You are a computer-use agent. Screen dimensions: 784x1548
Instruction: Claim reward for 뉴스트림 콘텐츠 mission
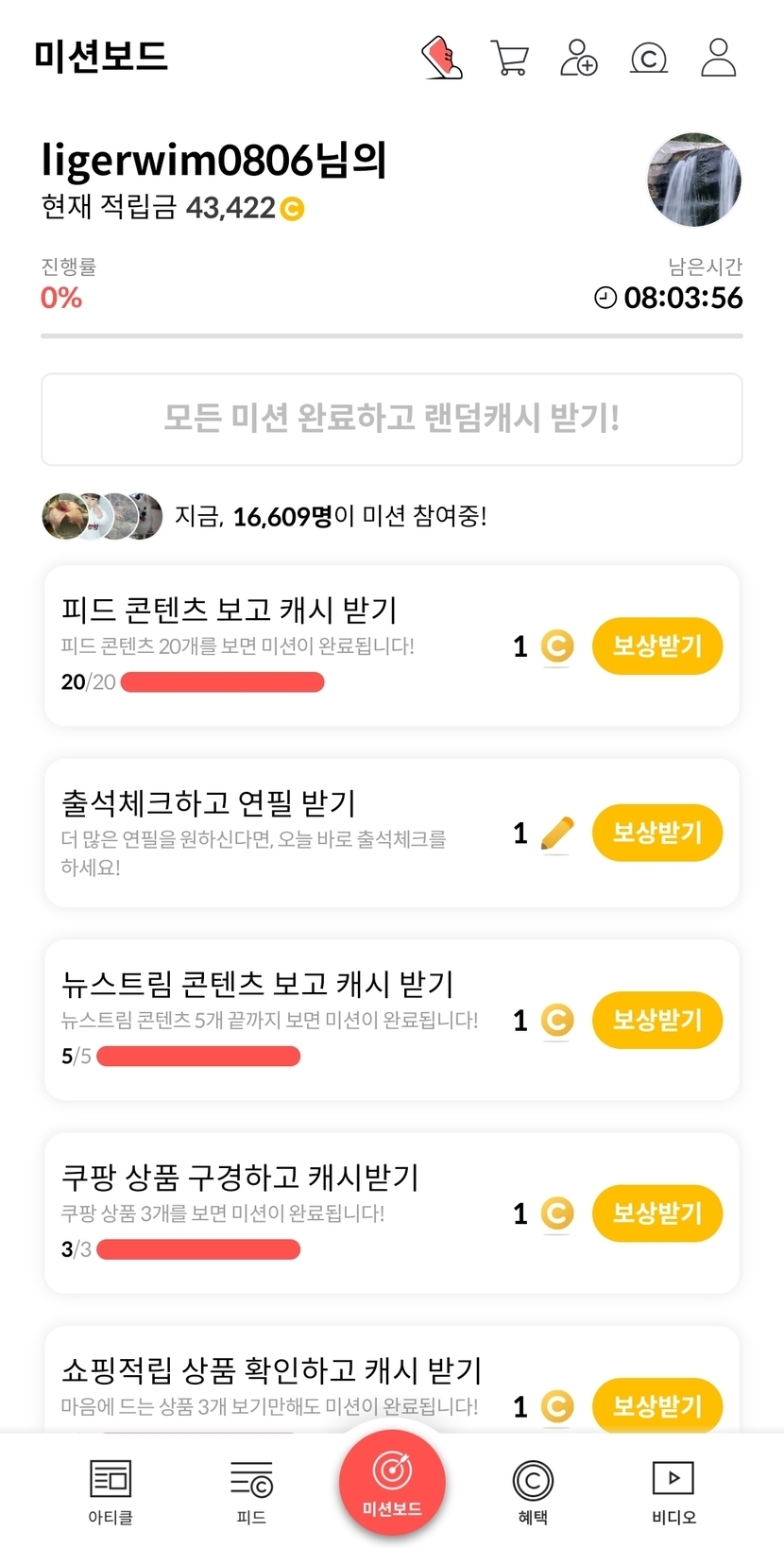[x=657, y=1020]
